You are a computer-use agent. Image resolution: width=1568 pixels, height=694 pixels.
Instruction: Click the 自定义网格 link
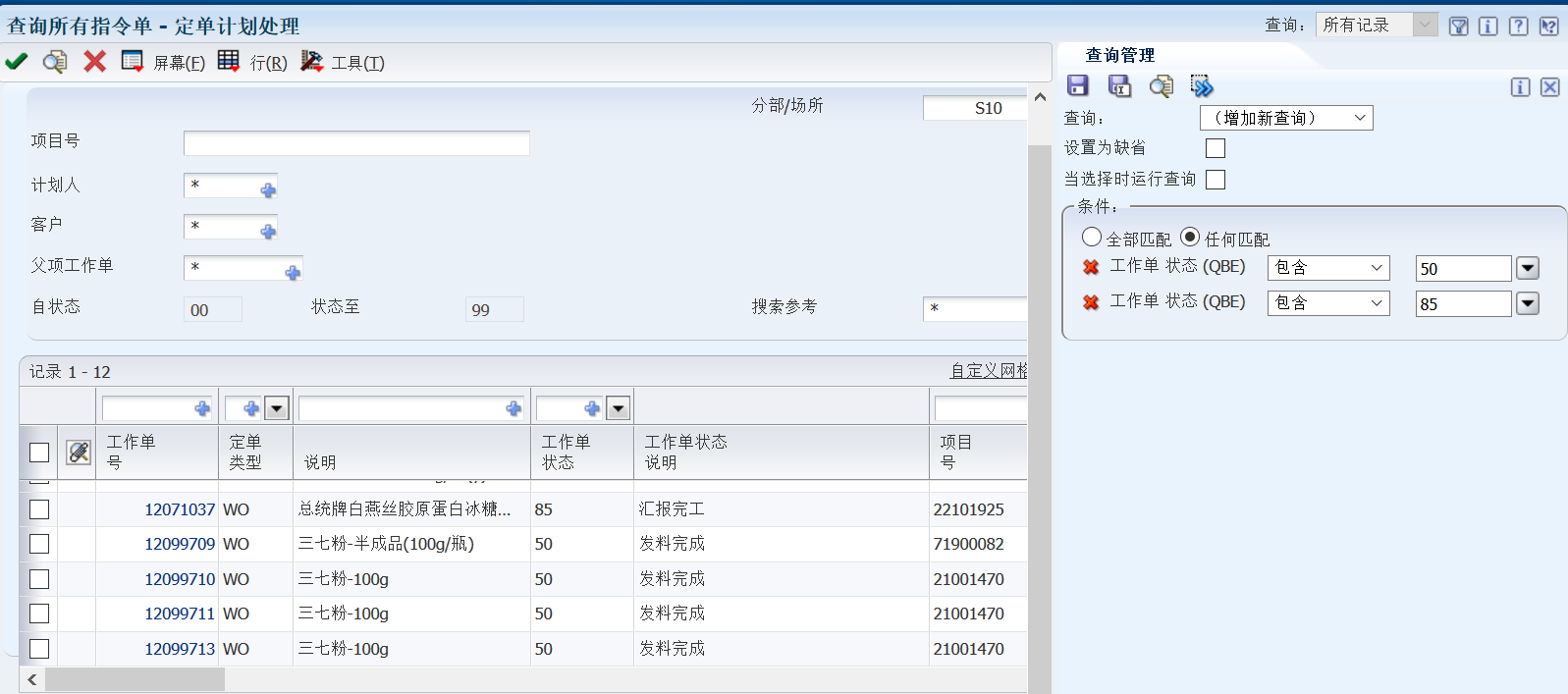[x=989, y=371]
